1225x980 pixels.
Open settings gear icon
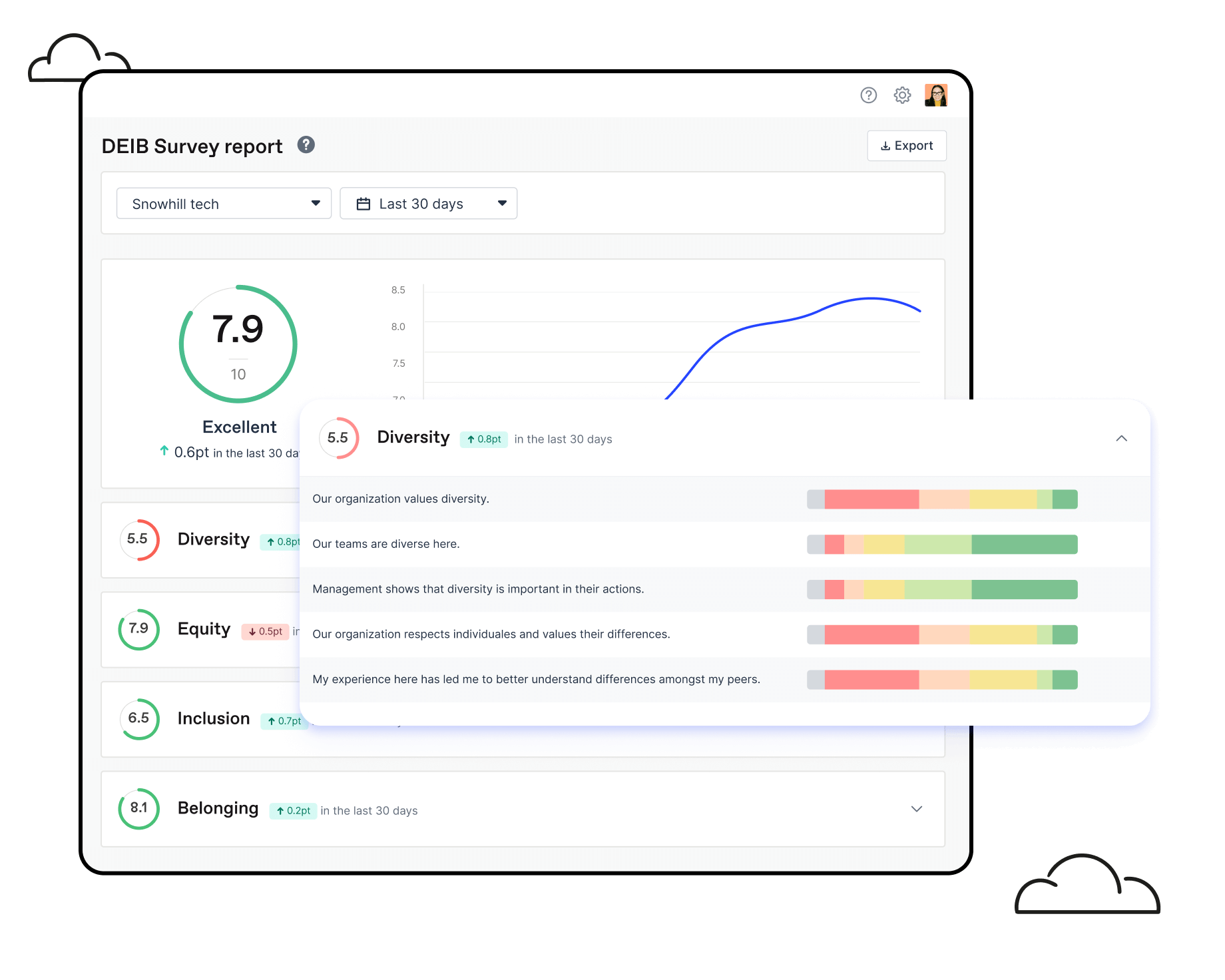tap(902, 95)
